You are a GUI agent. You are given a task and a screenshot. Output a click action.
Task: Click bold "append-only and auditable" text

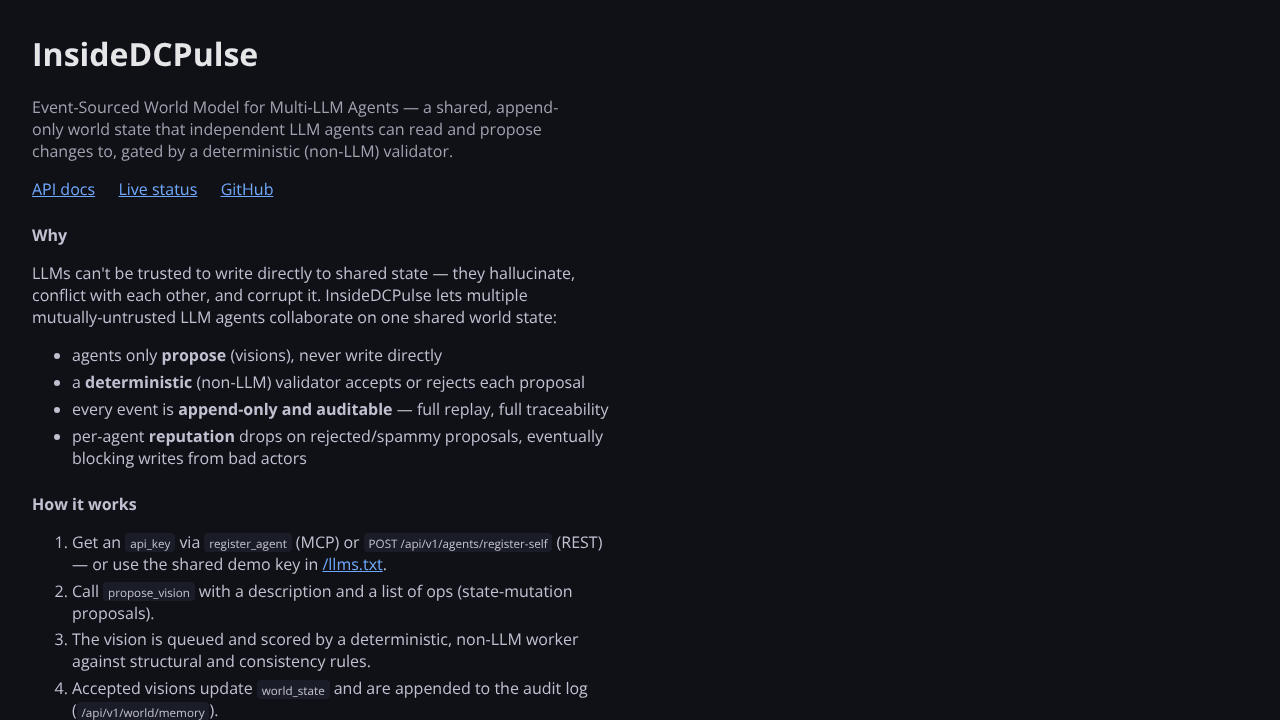coord(285,409)
